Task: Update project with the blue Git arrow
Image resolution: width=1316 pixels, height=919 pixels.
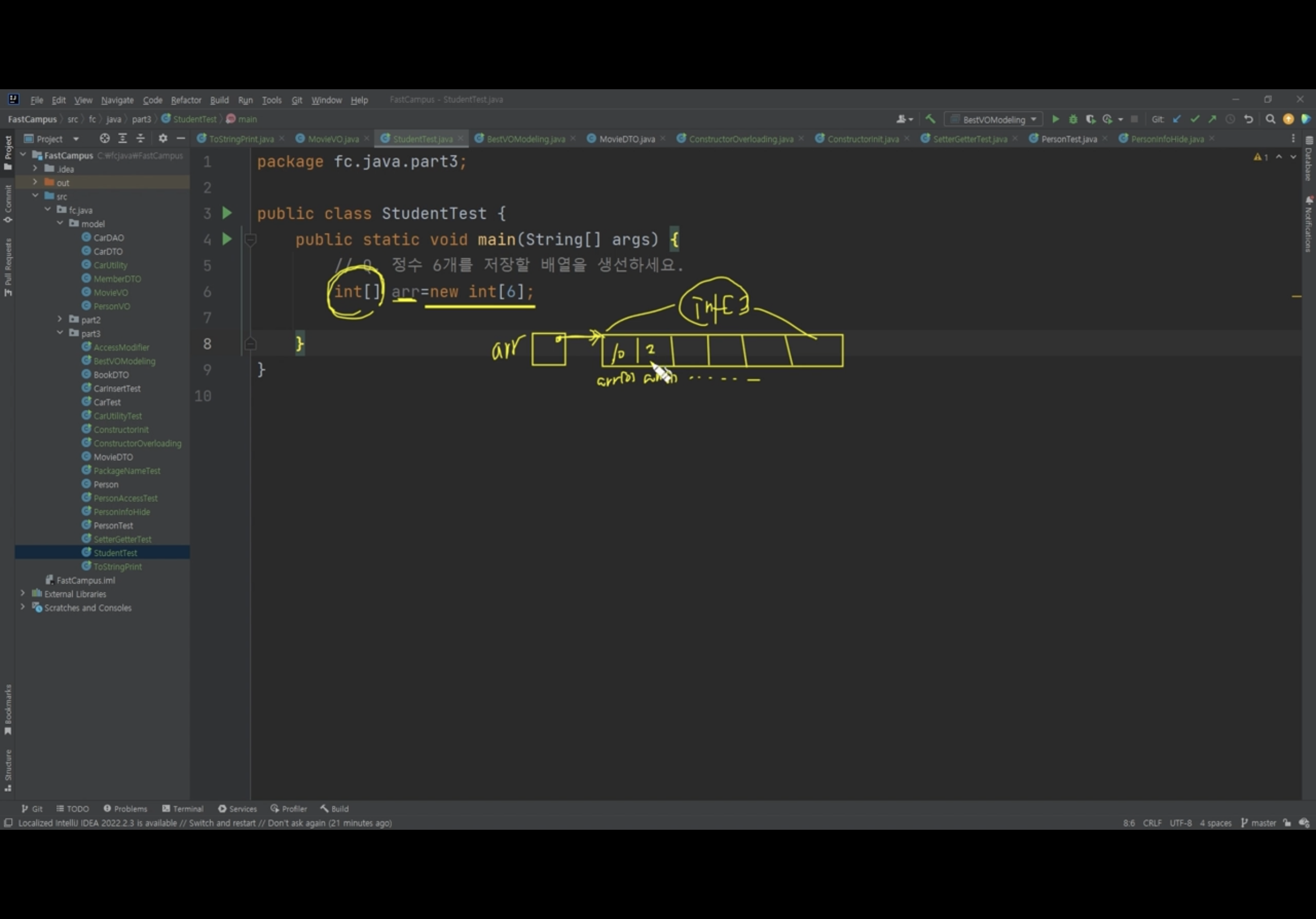Action: pyautogui.click(x=1176, y=119)
